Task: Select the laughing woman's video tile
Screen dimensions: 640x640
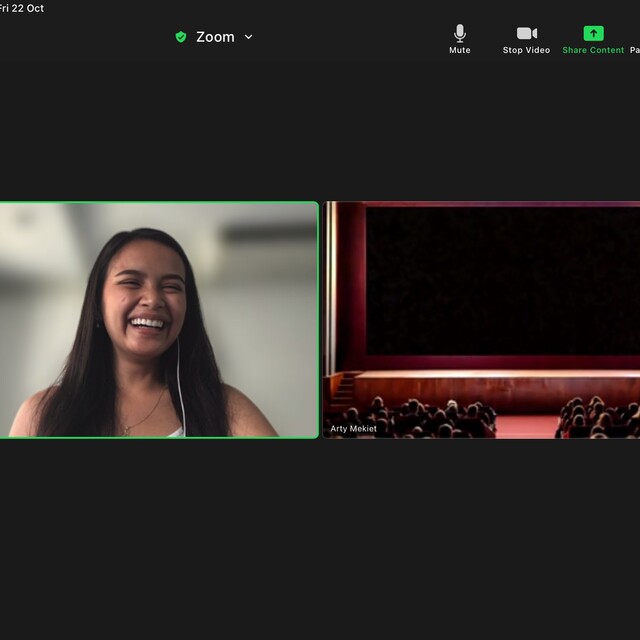Action: coord(158,320)
